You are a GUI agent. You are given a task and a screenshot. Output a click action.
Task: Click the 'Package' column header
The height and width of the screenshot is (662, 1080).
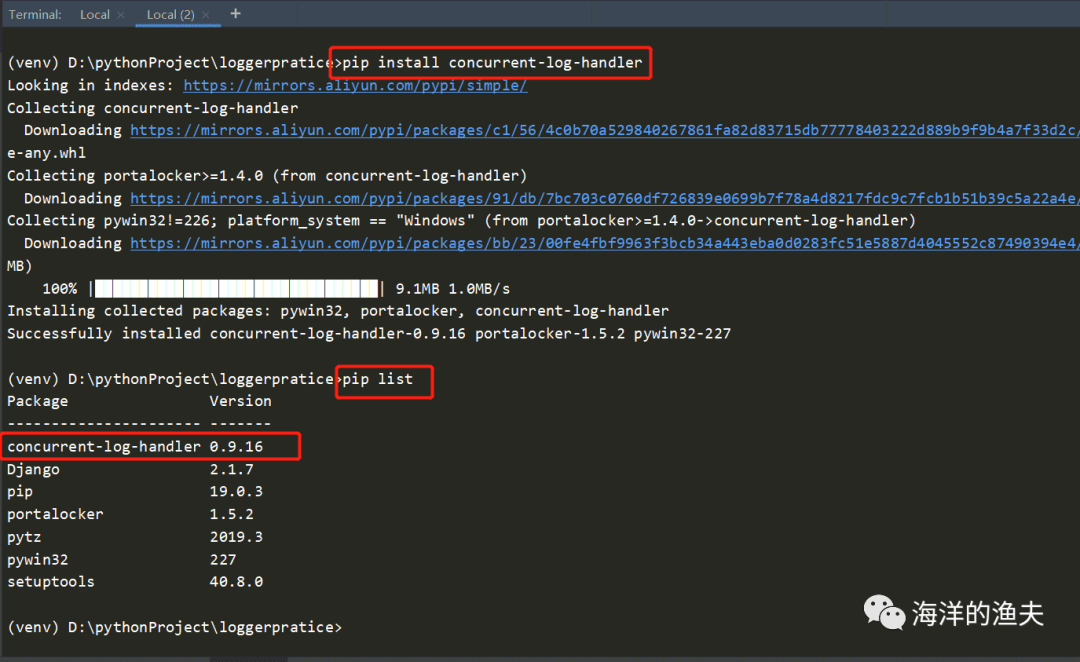(37, 401)
